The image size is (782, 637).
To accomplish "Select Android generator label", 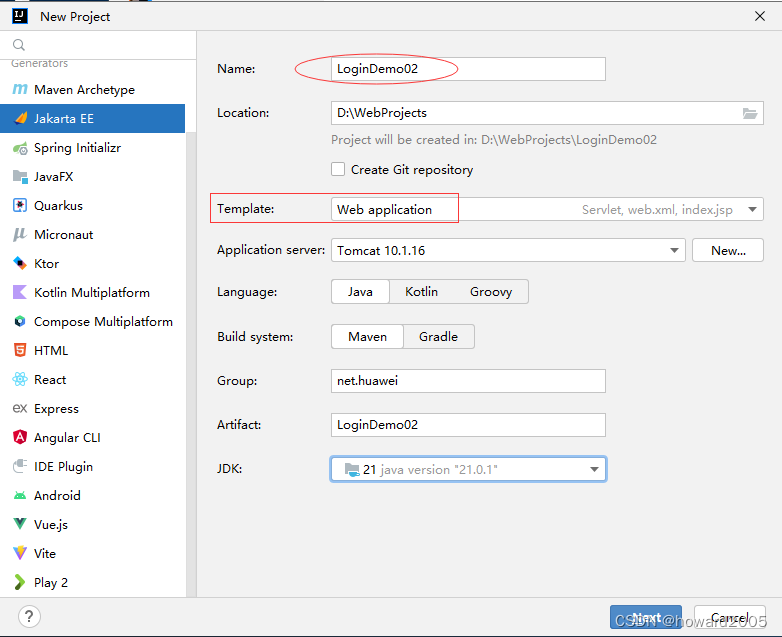I will pos(57,495).
